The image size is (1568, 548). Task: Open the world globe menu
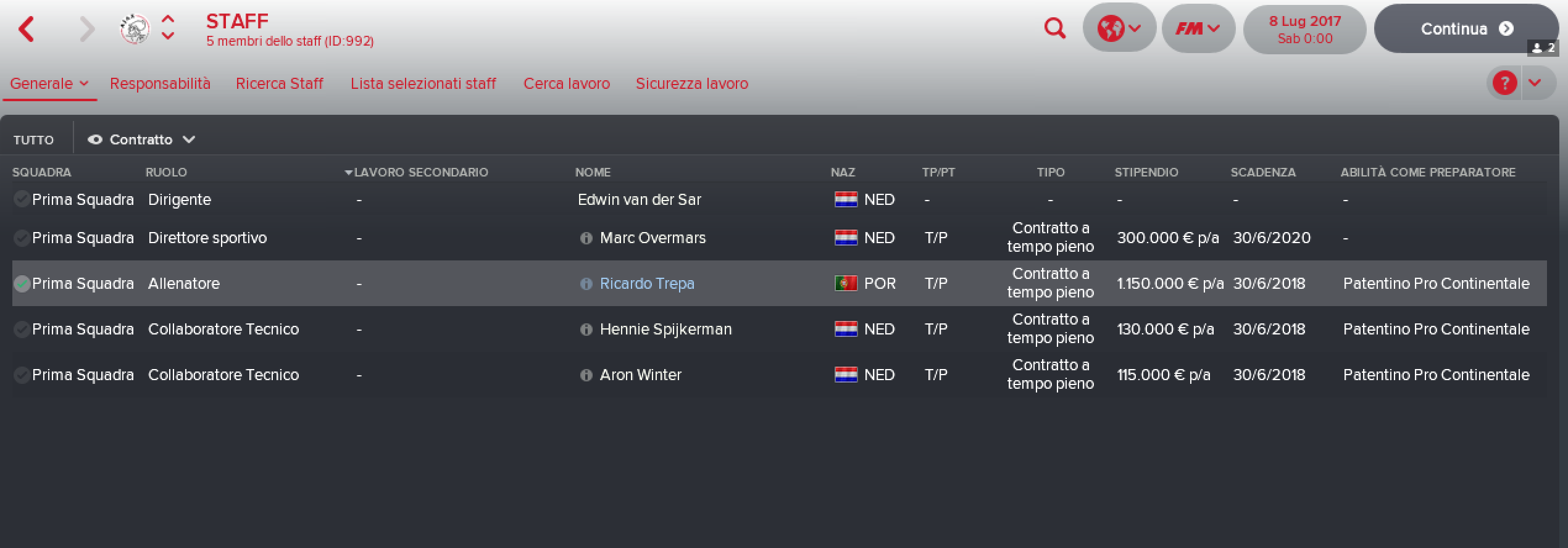pos(1119,28)
